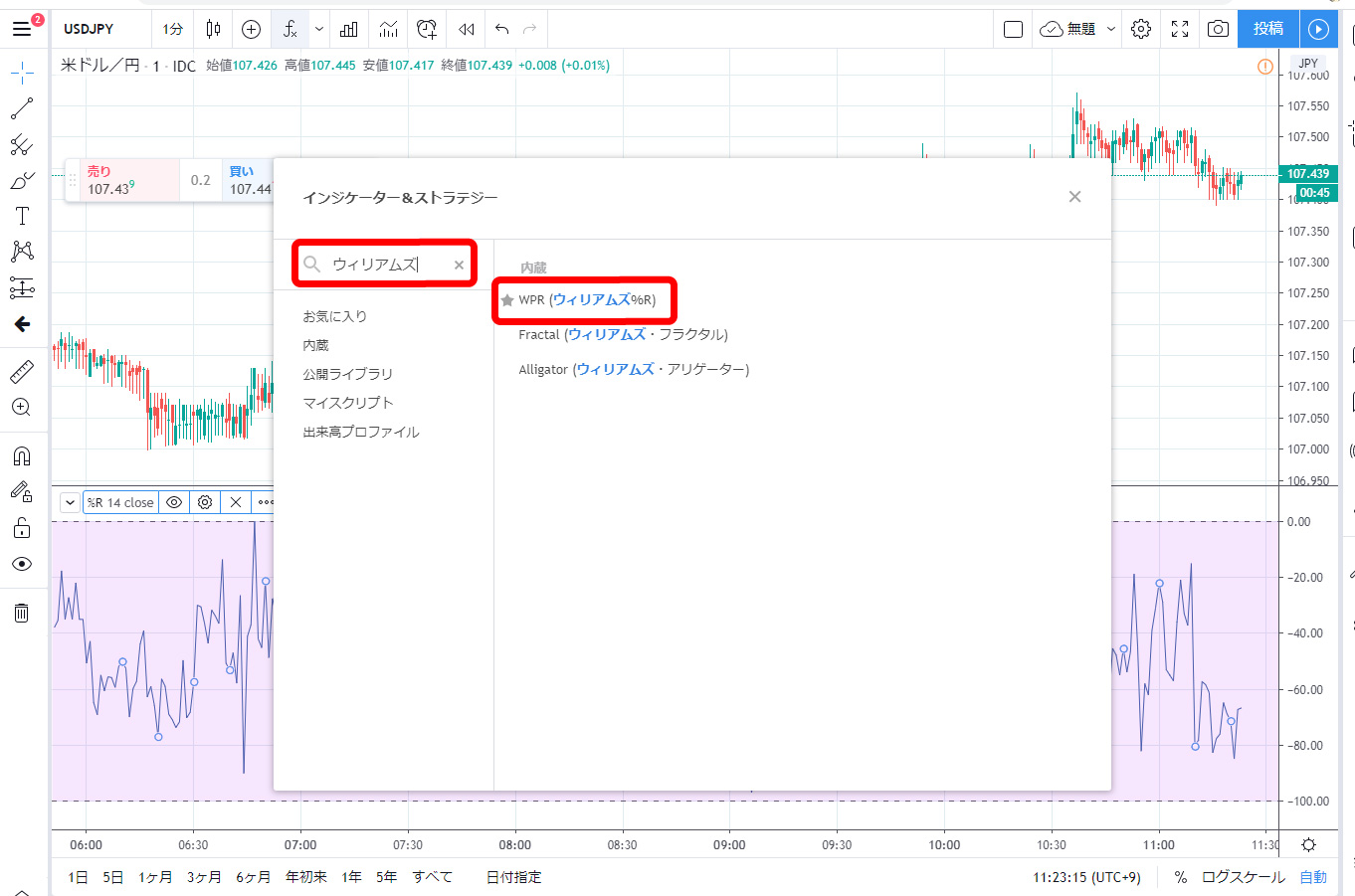Screen dimensions: 1355x896
Task: Select the text annotation tool
Action: click(22, 216)
